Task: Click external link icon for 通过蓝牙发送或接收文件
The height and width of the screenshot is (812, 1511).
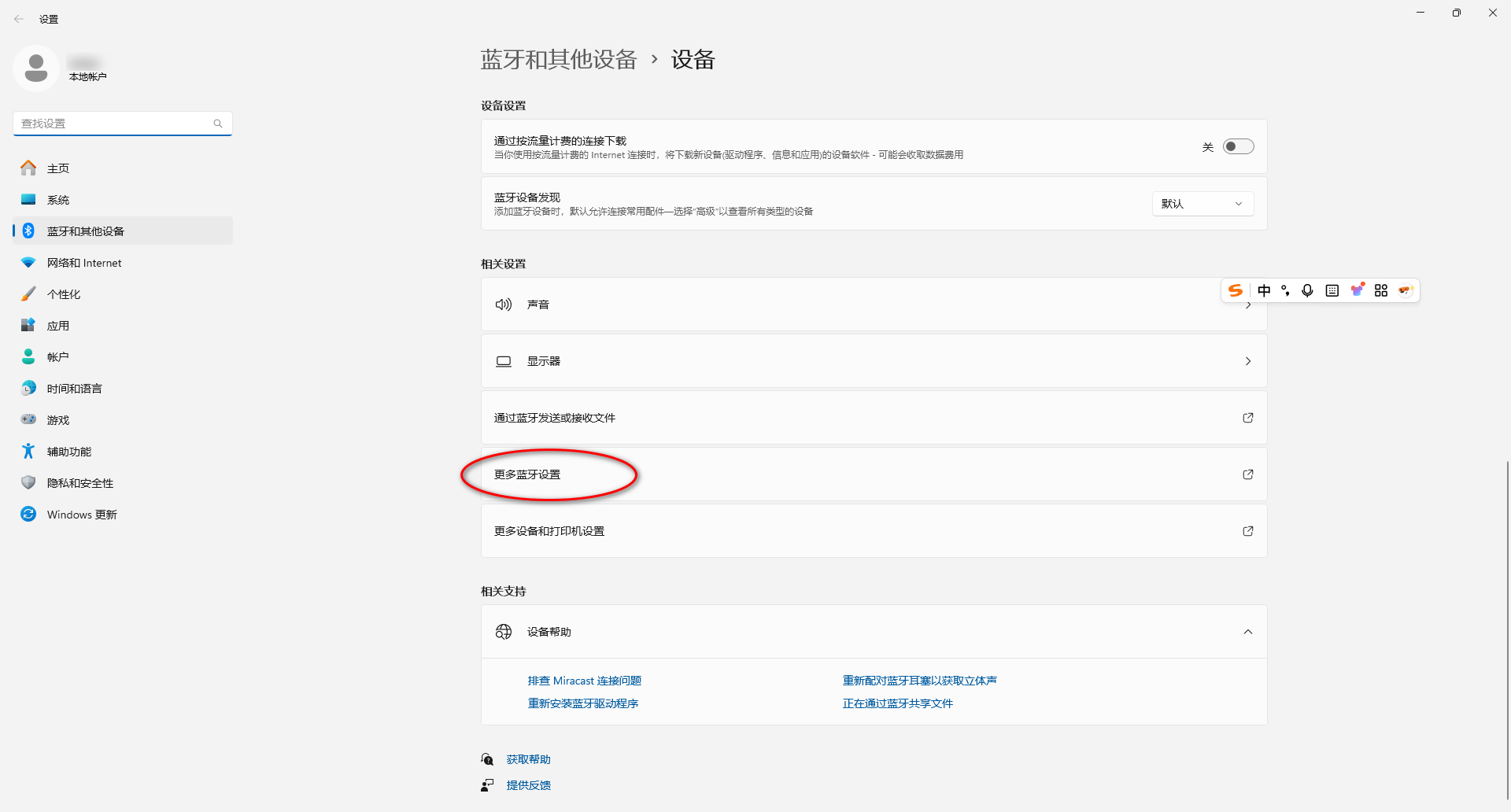Action: pyautogui.click(x=1247, y=418)
